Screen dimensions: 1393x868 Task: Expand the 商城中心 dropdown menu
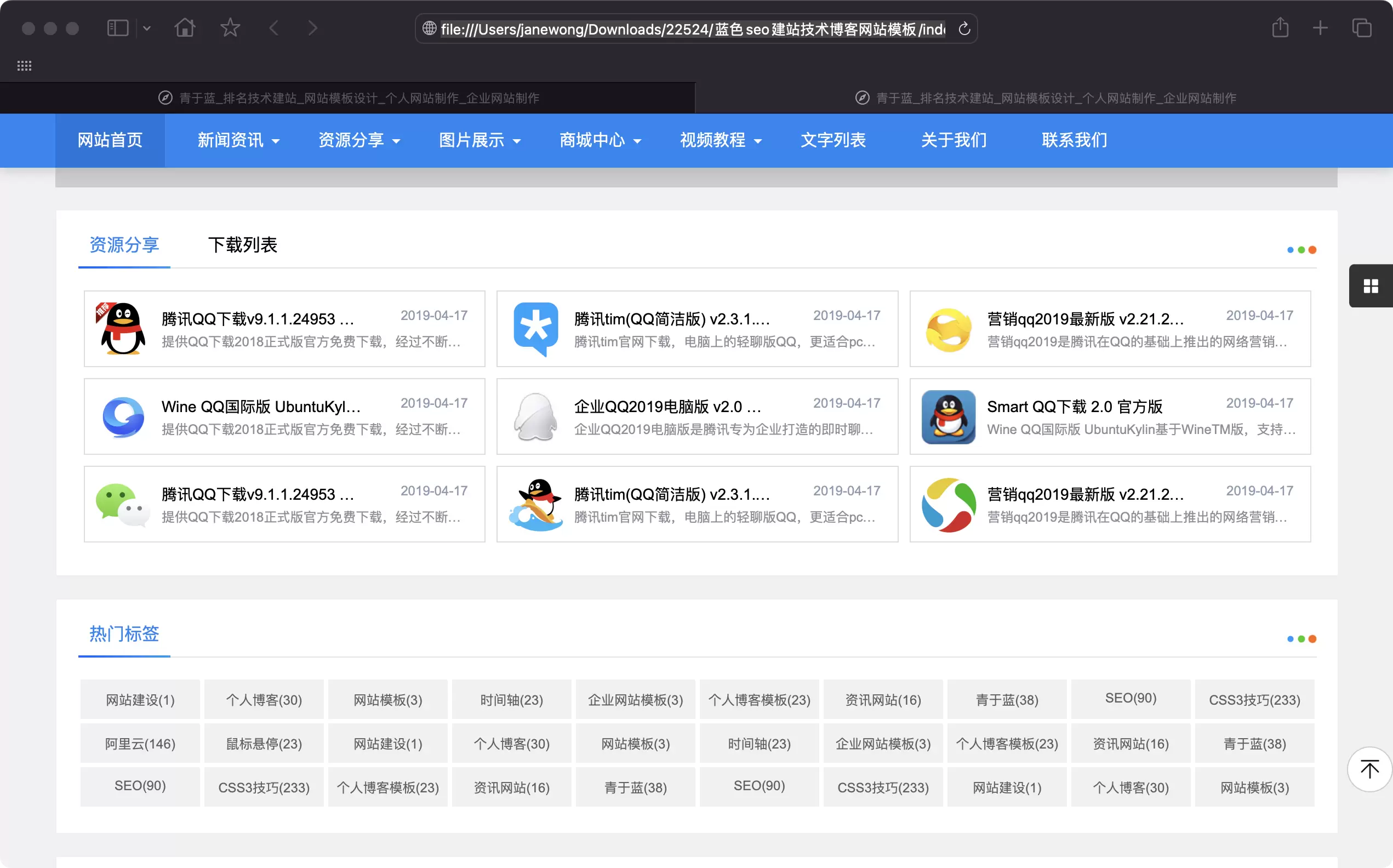(x=600, y=140)
